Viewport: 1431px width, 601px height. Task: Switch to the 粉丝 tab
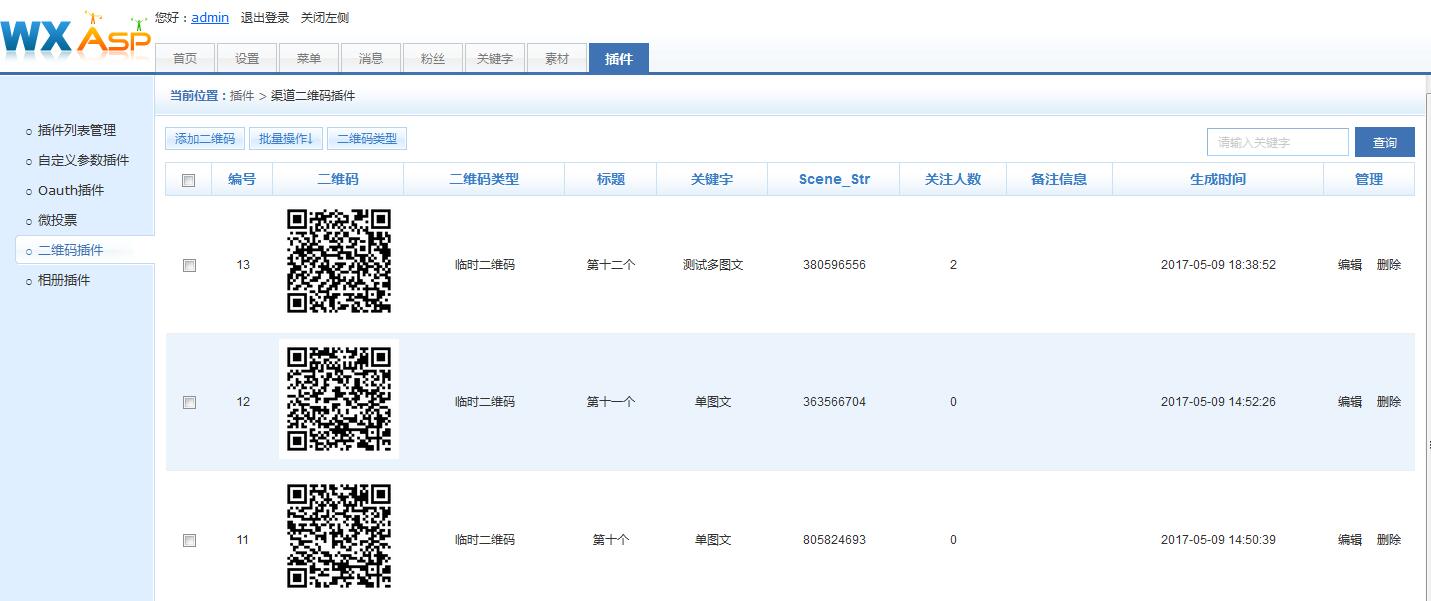[433, 58]
